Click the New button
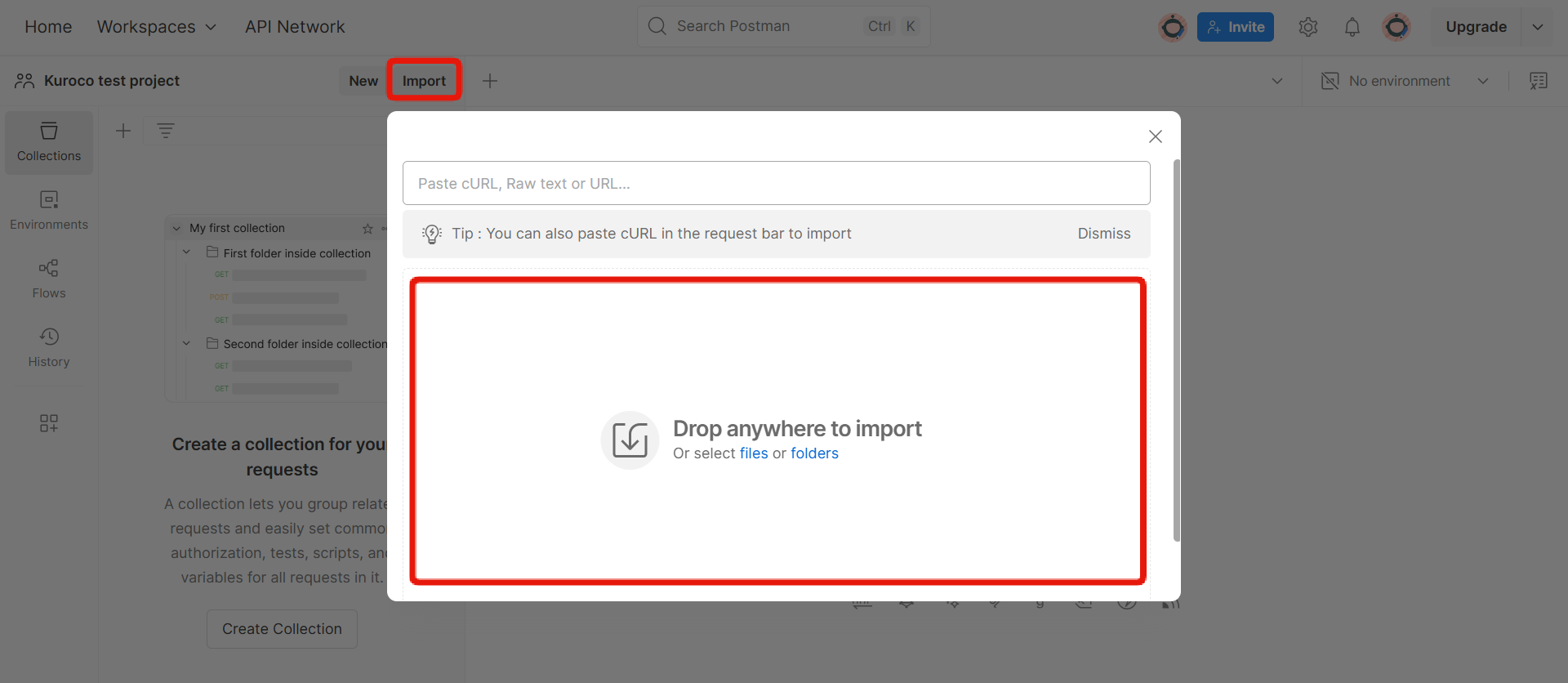Viewport: 1568px width, 683px height. [x=363, y=81]
